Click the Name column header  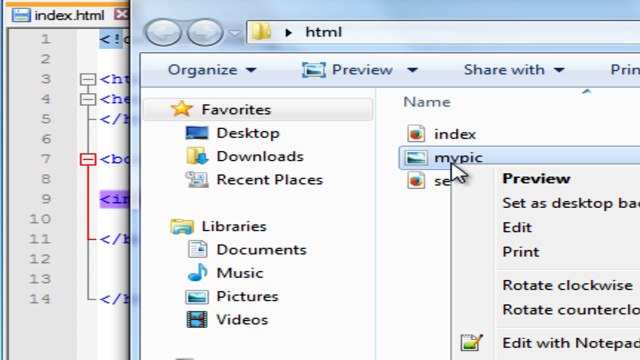tap(427, 102)
